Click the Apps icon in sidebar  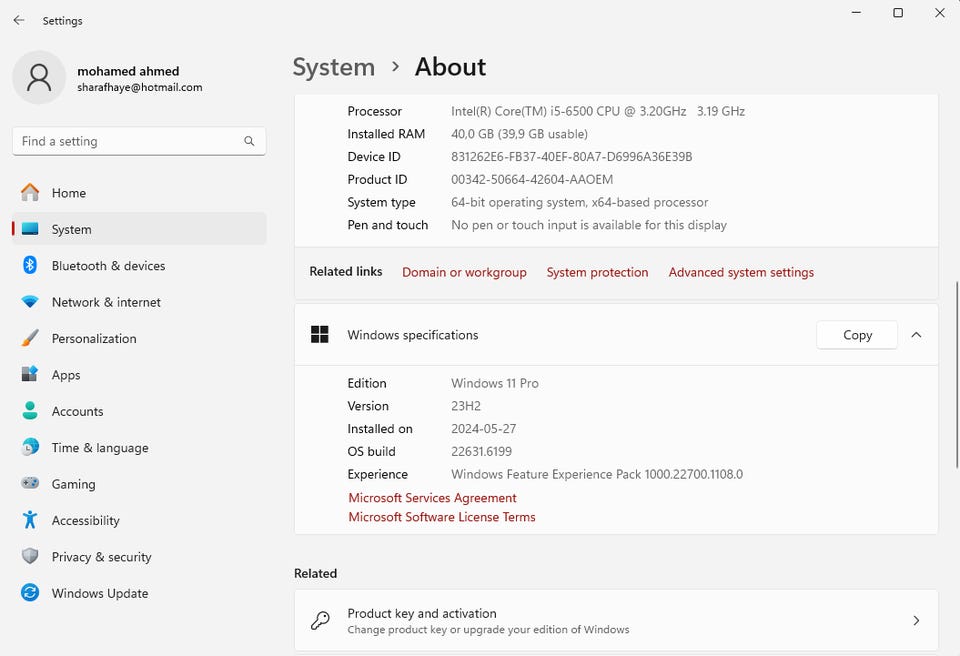click(x=29, y=374)
